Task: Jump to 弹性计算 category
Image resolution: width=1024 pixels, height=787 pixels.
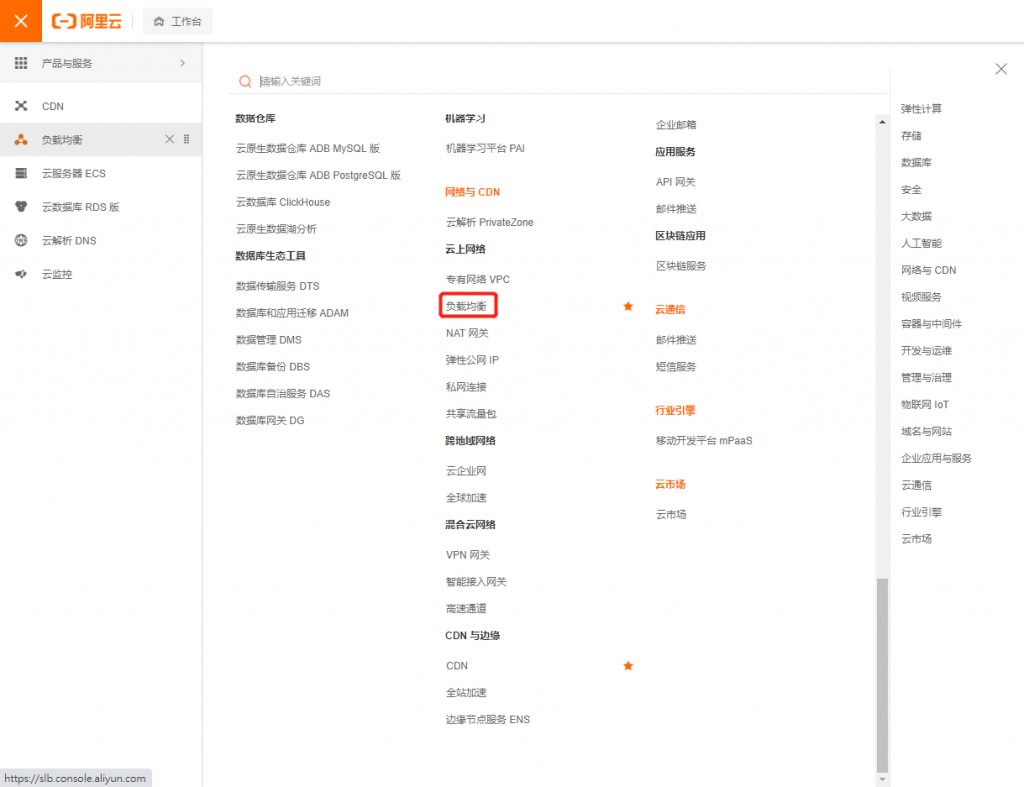Action: [921, 108]
